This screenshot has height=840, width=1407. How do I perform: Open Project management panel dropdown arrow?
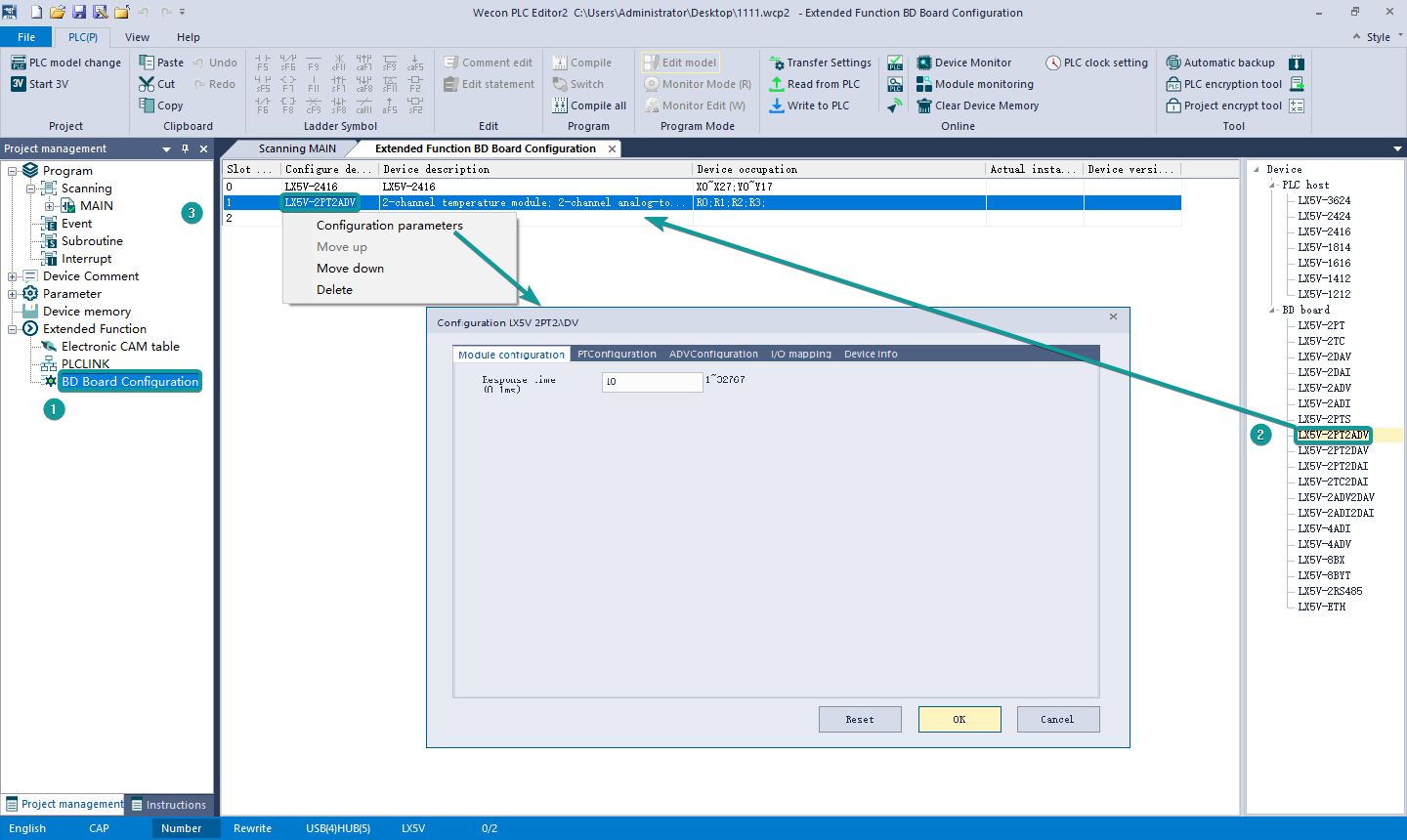click(x=166, y=149)
